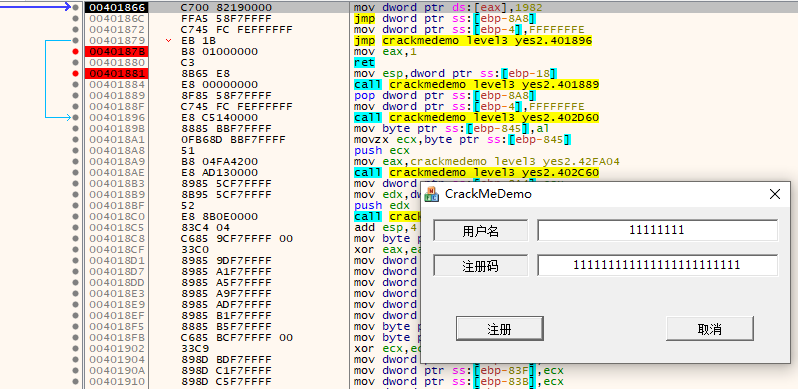Select address 004018CF row
Screen dimensions: 798x389
(x=118, y=249)
